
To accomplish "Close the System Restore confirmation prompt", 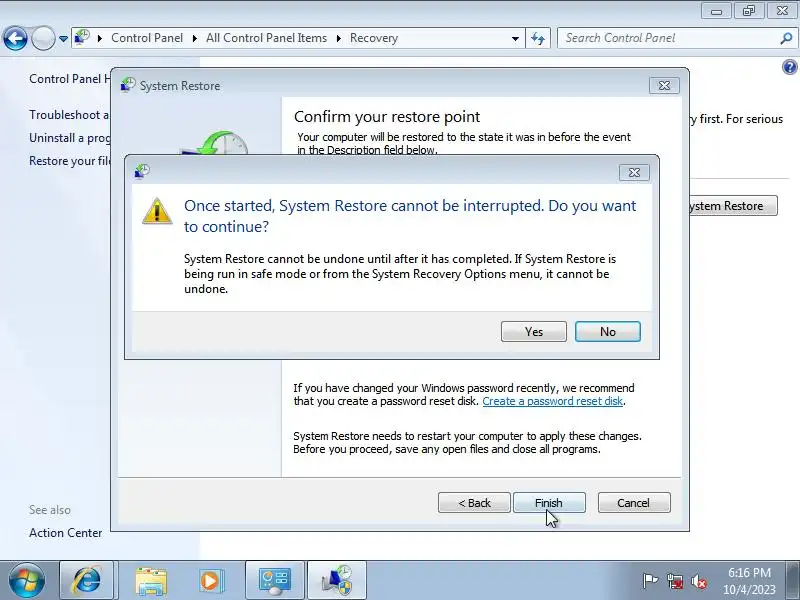I will click(634, 172).
